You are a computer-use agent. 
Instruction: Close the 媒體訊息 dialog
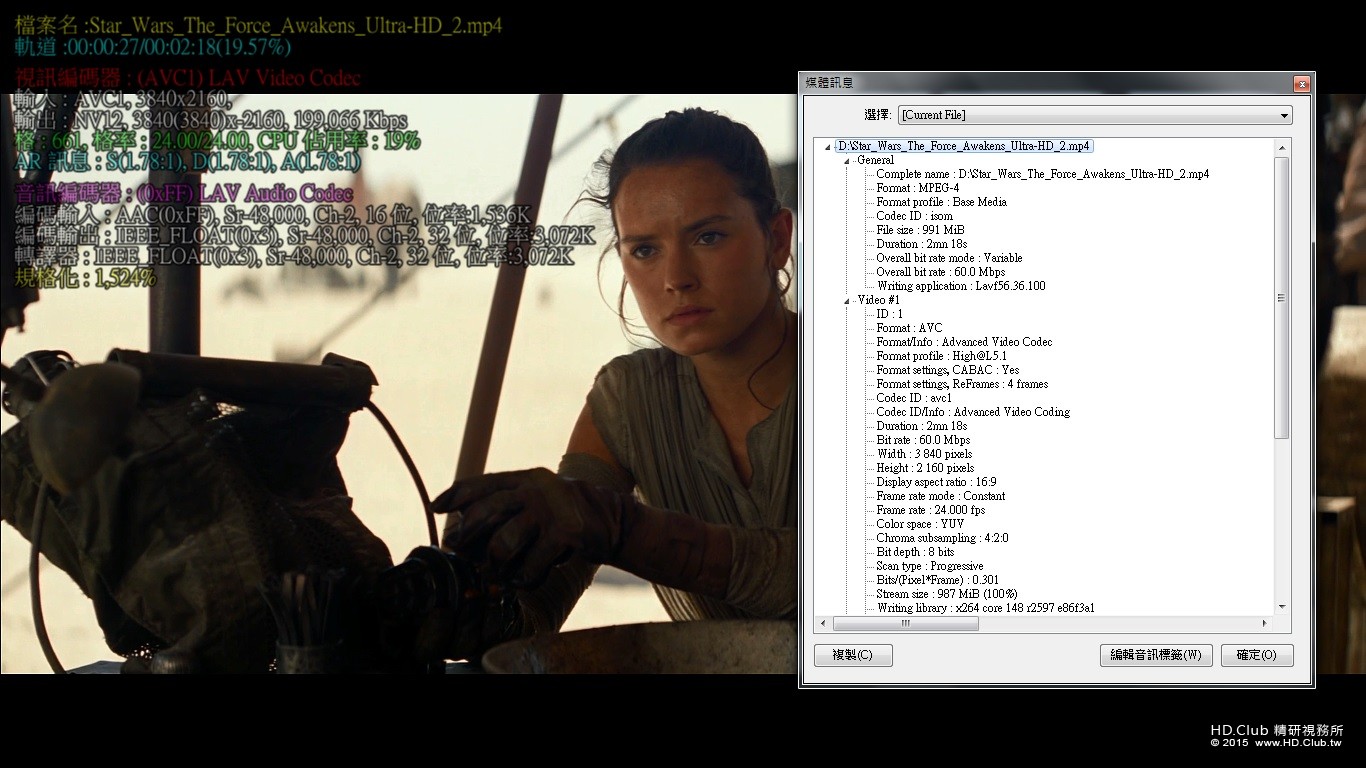click(x=1301, y=84)
